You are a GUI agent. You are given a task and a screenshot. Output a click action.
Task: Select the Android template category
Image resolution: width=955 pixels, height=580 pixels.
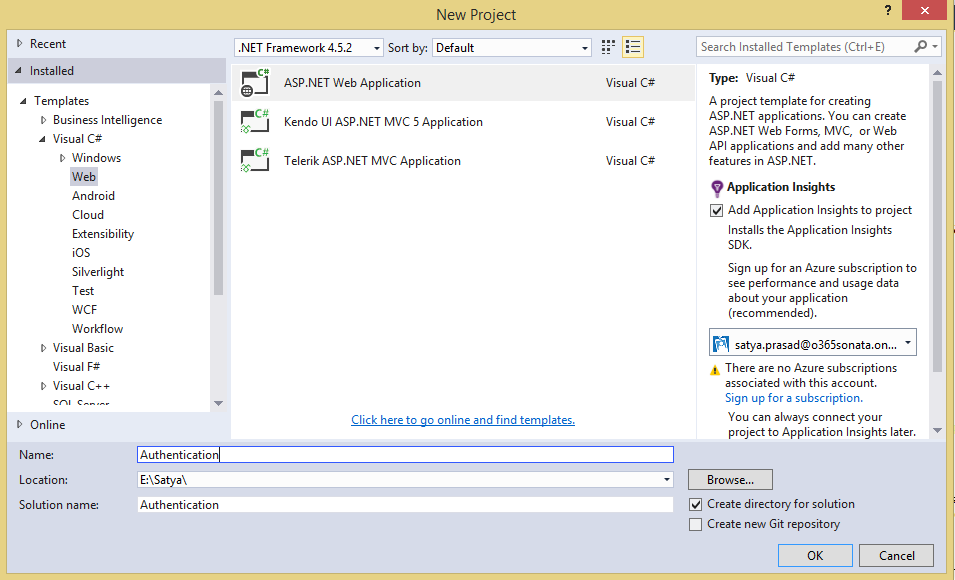coord(93,196)
